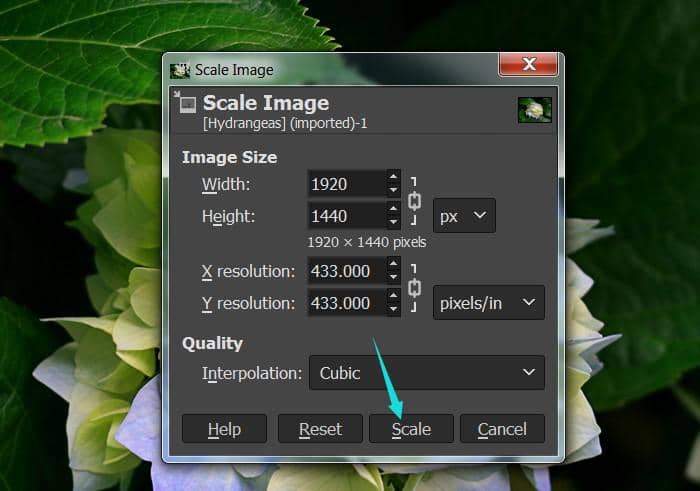
Task: Close the Scale Image window
Action: click(529, 64)
